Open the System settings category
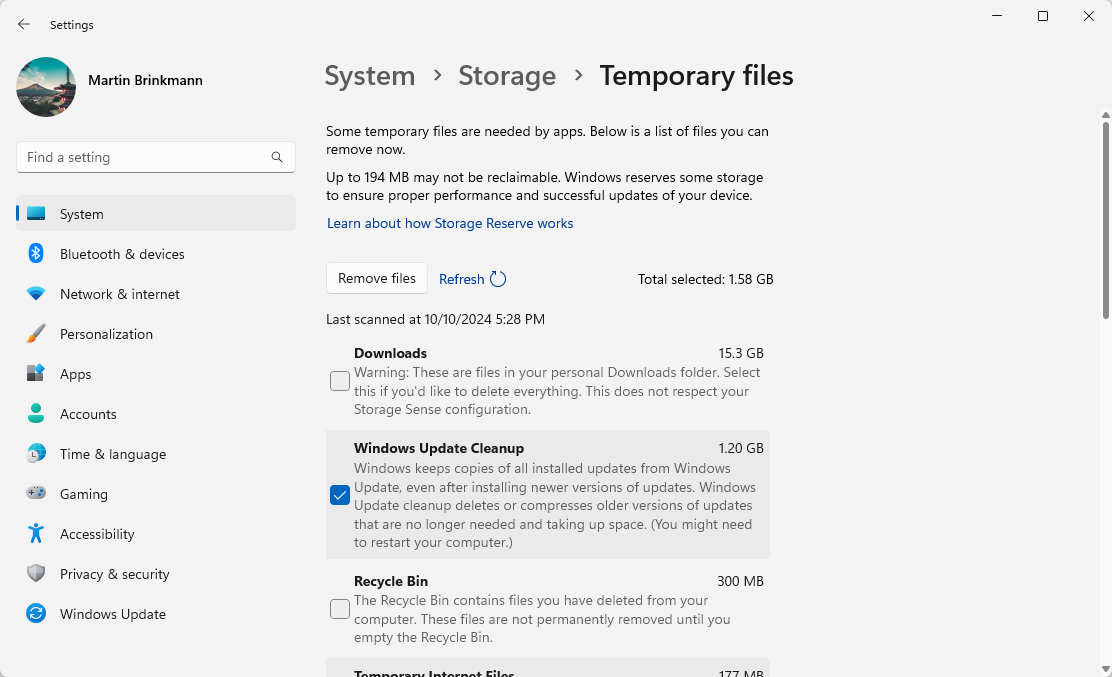Image resolution: width=1112 pixels, height=677 pixels. [x=156, y=213]
